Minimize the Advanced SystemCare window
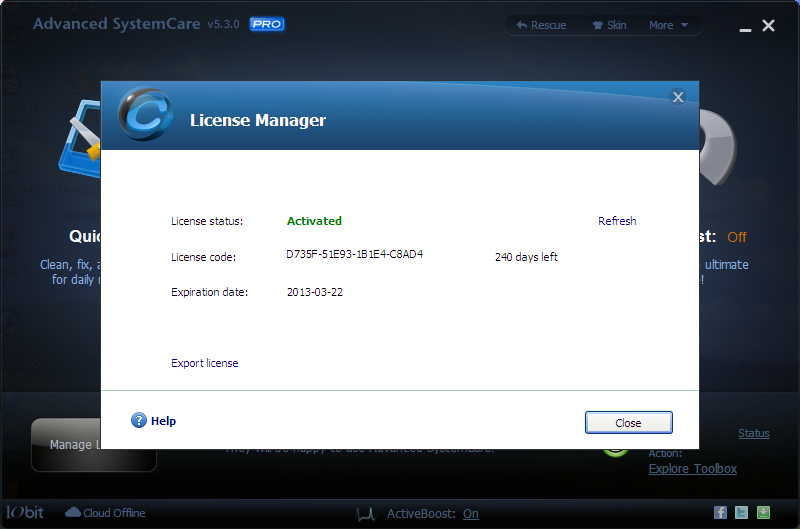This screenshot has height=529, width=800. point(745,30)
